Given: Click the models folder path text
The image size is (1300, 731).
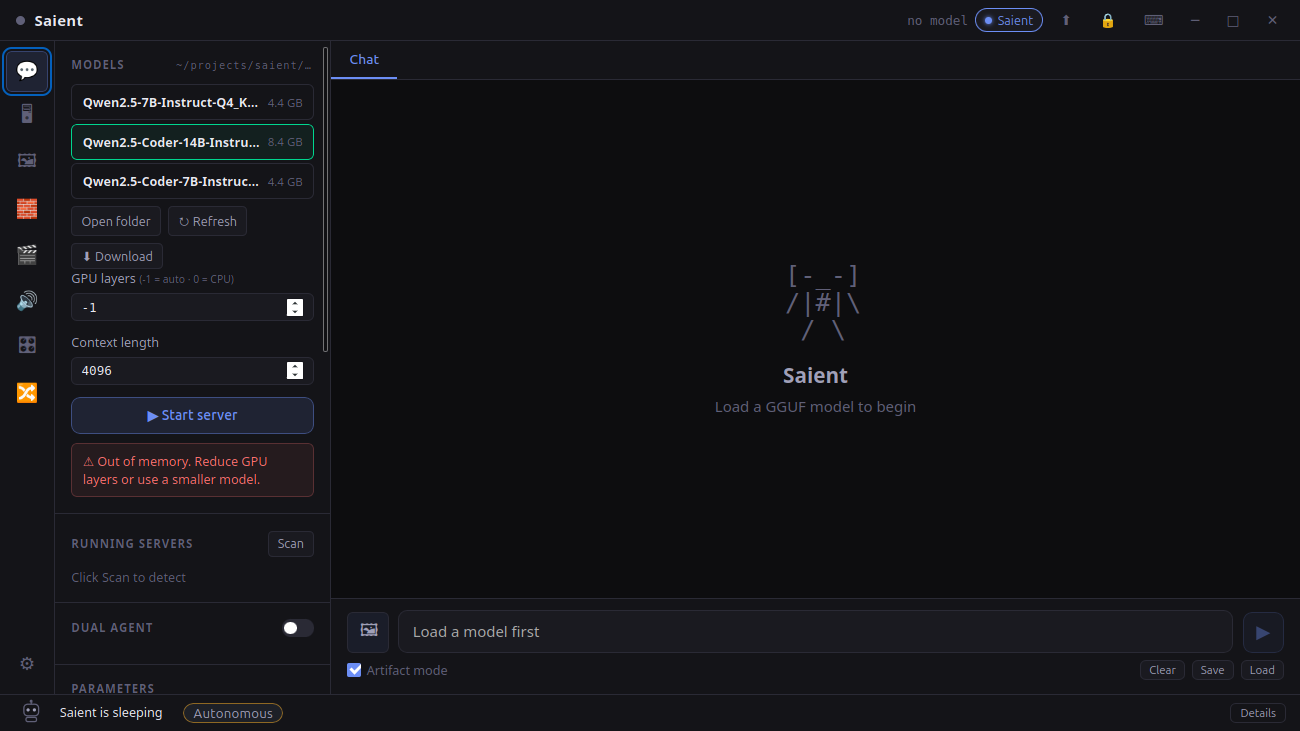Looking at the screenshot, I should (x=243, y=65).
